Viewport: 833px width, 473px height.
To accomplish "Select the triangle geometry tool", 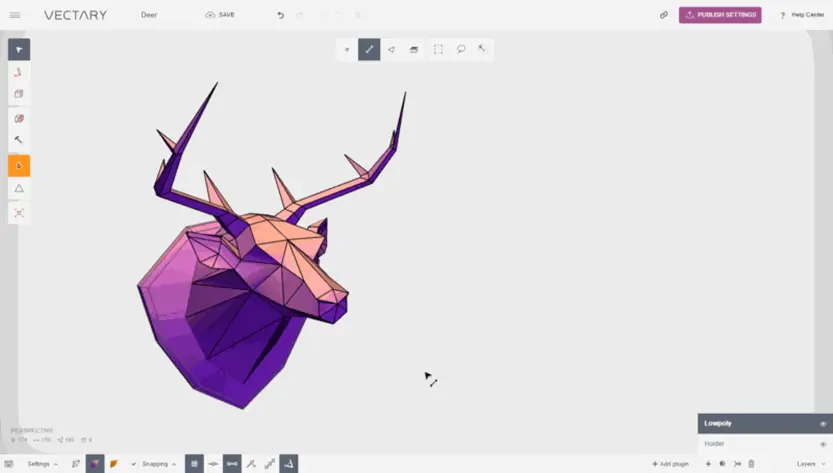I will (x=19, y=188).
